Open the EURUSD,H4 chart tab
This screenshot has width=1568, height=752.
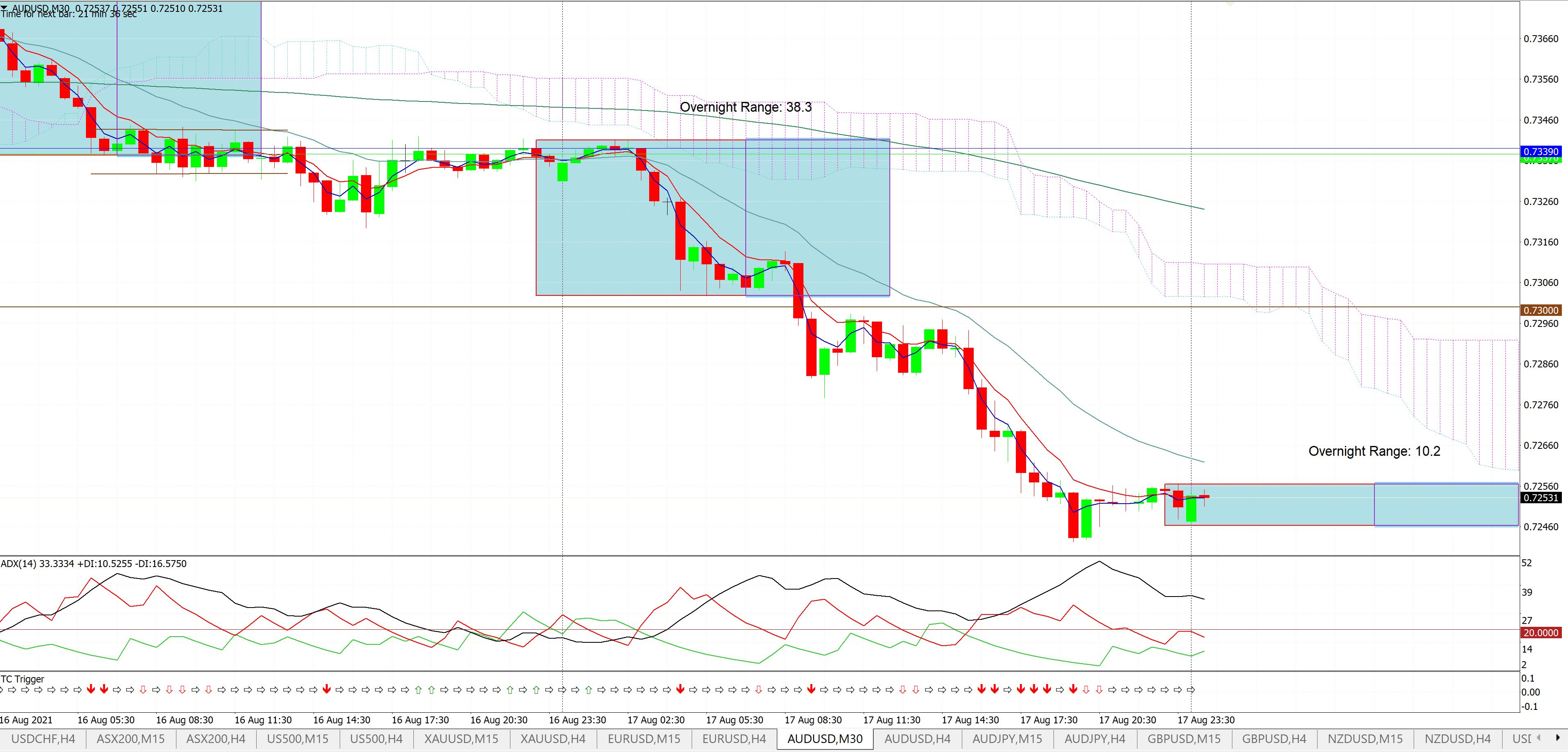click(x=734, y=738)
